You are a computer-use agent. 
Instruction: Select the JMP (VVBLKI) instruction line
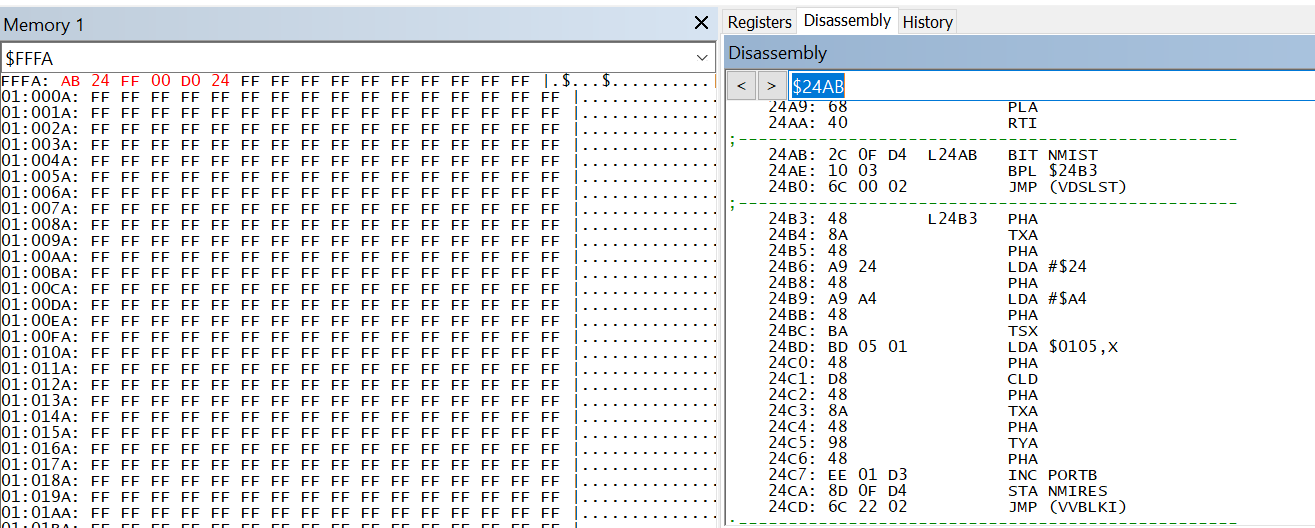click(x=1066, y=507)
